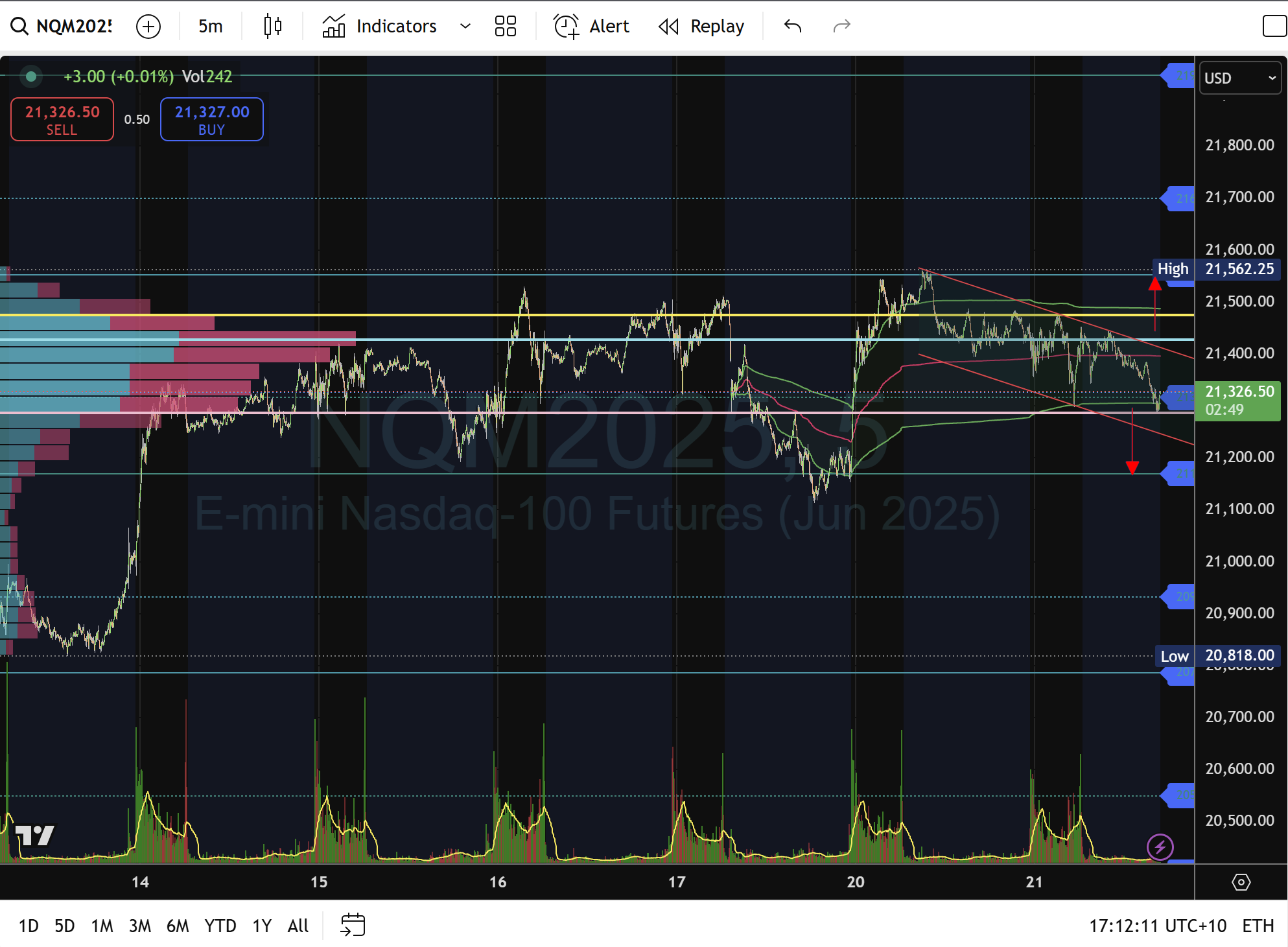Select the 1M date range
This screenshot has height=947, width=1288.
(x=102, y=926)
